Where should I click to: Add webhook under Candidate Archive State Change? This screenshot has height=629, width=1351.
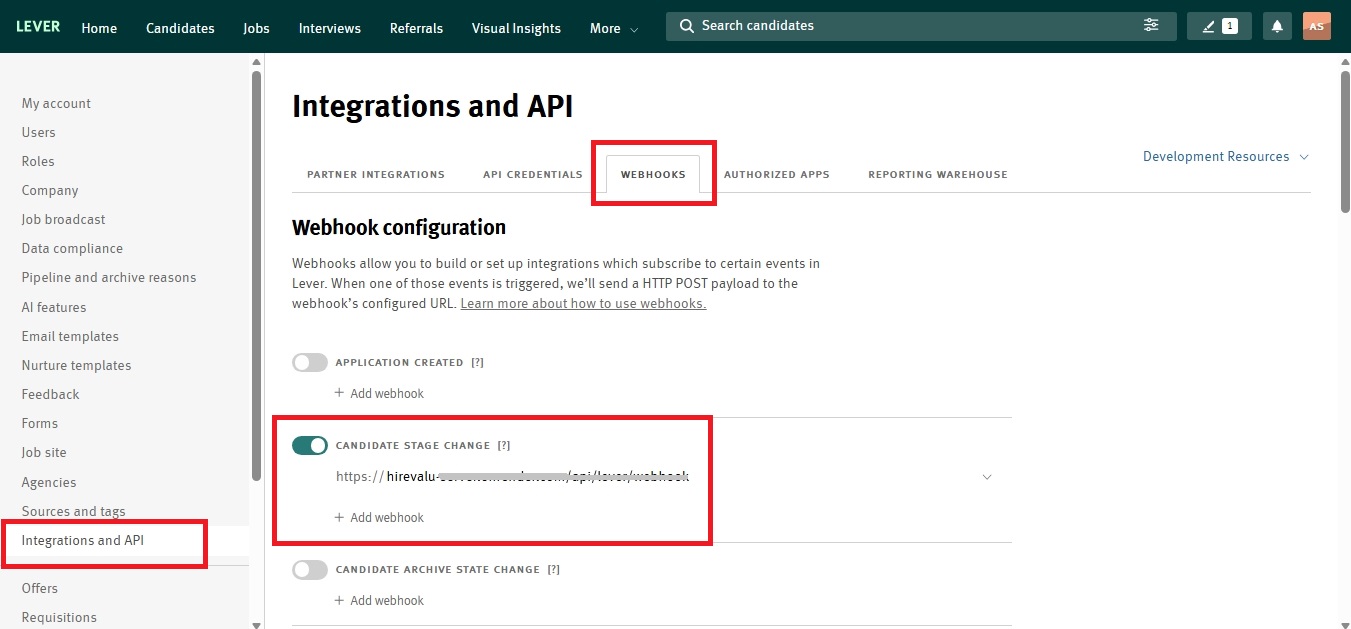click(x=379, y=600)
